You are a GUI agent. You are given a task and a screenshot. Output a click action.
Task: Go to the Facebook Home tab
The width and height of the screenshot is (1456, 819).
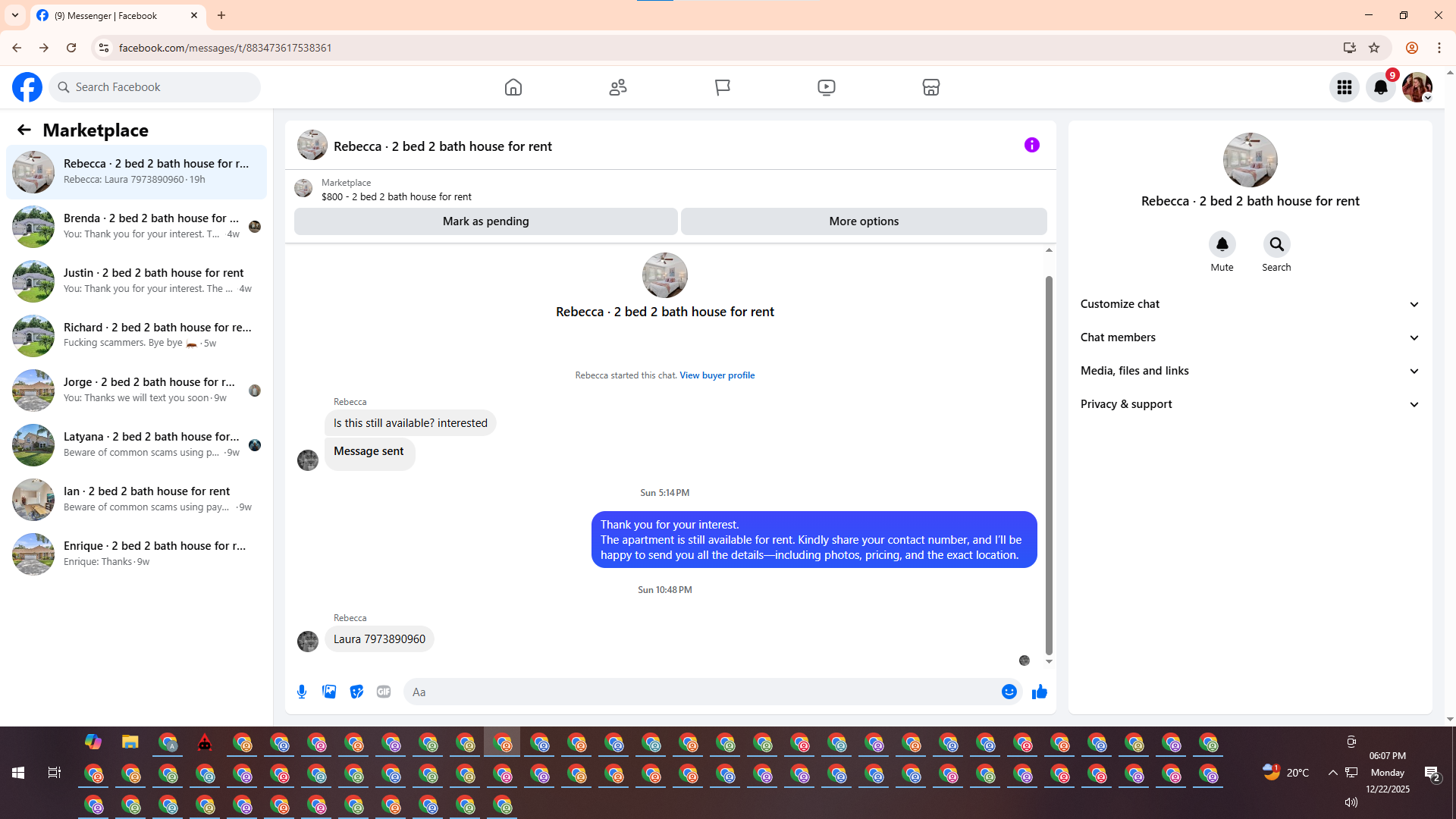tap(513, 87)
